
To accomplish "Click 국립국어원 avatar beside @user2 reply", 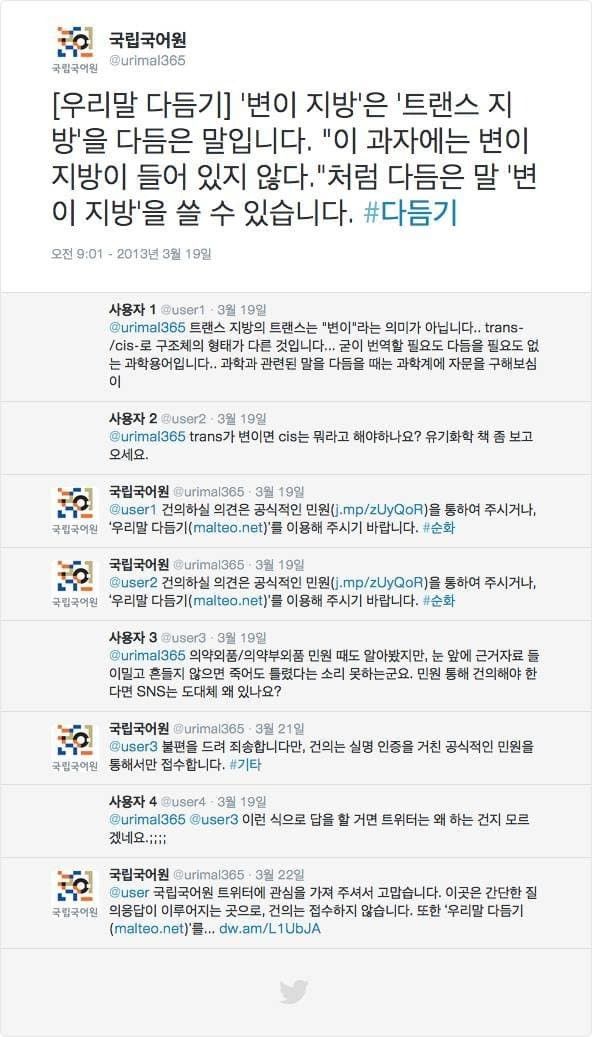I will pos(75,584).
